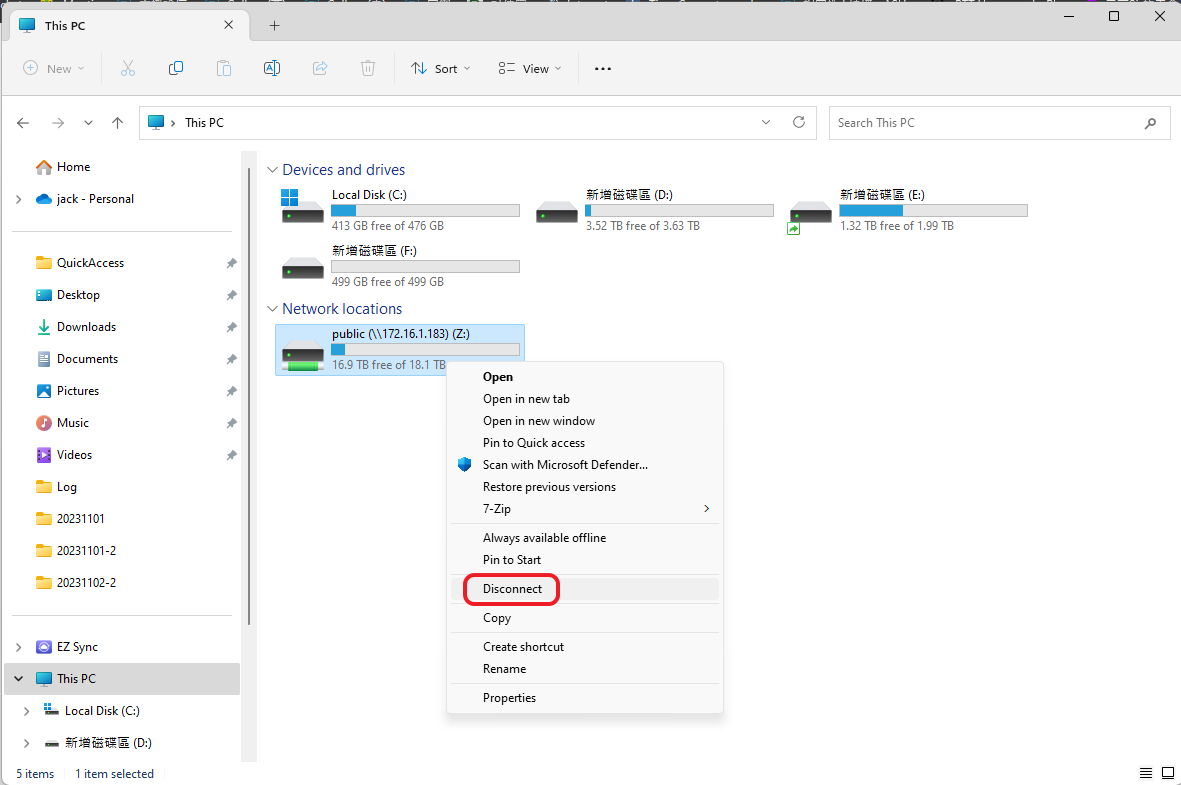Switch to details view in status bar
The width and height of the screenshot is (1181, 785).
click(1146, 774)
